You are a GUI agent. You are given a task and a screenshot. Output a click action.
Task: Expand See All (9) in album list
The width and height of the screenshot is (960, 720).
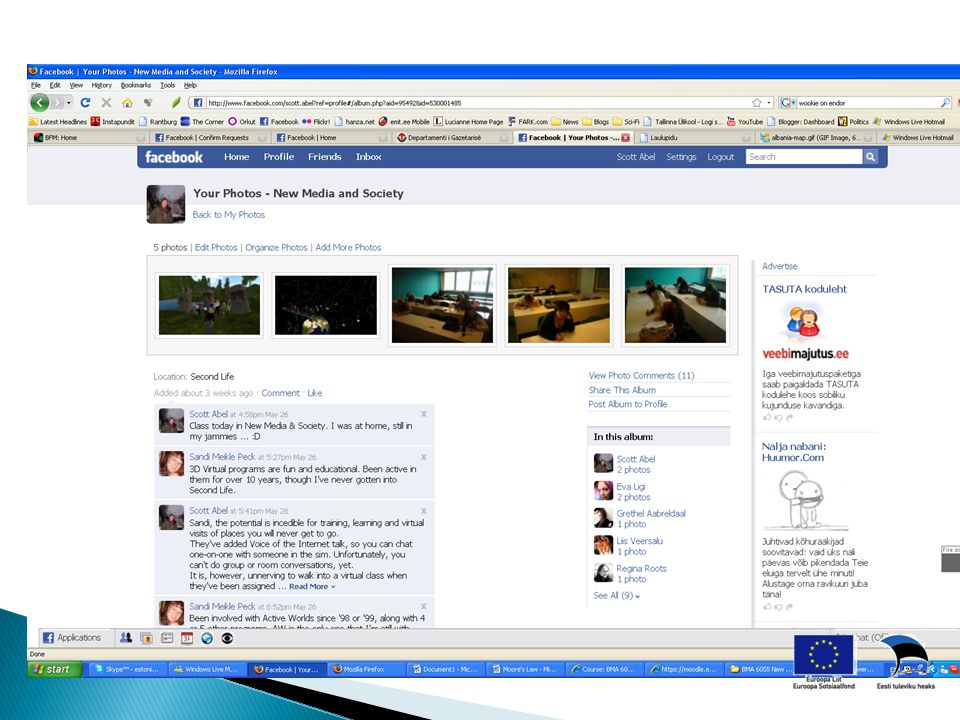(x=616, y=596)
